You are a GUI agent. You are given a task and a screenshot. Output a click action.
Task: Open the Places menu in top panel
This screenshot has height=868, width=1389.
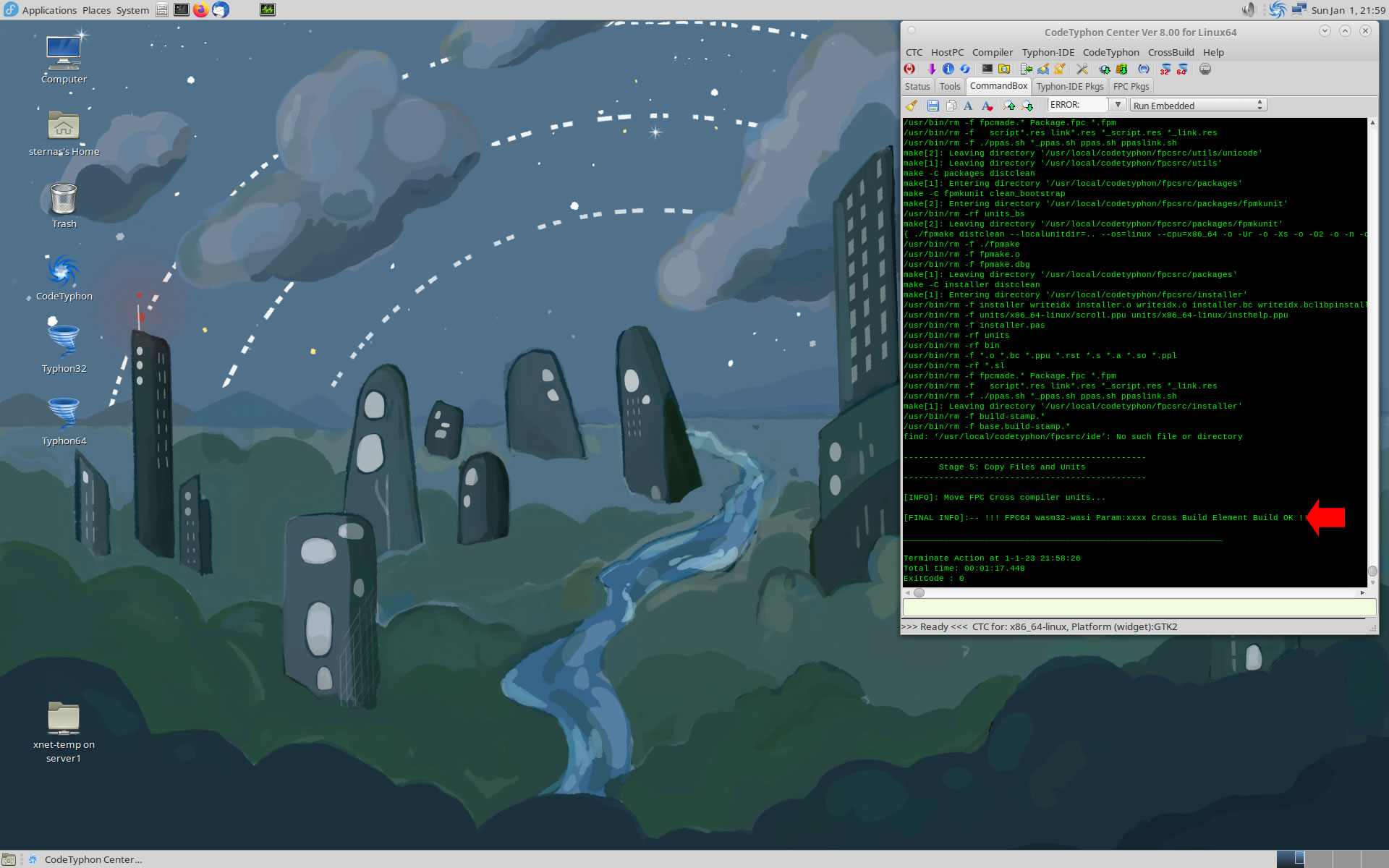tap(96, 10)
